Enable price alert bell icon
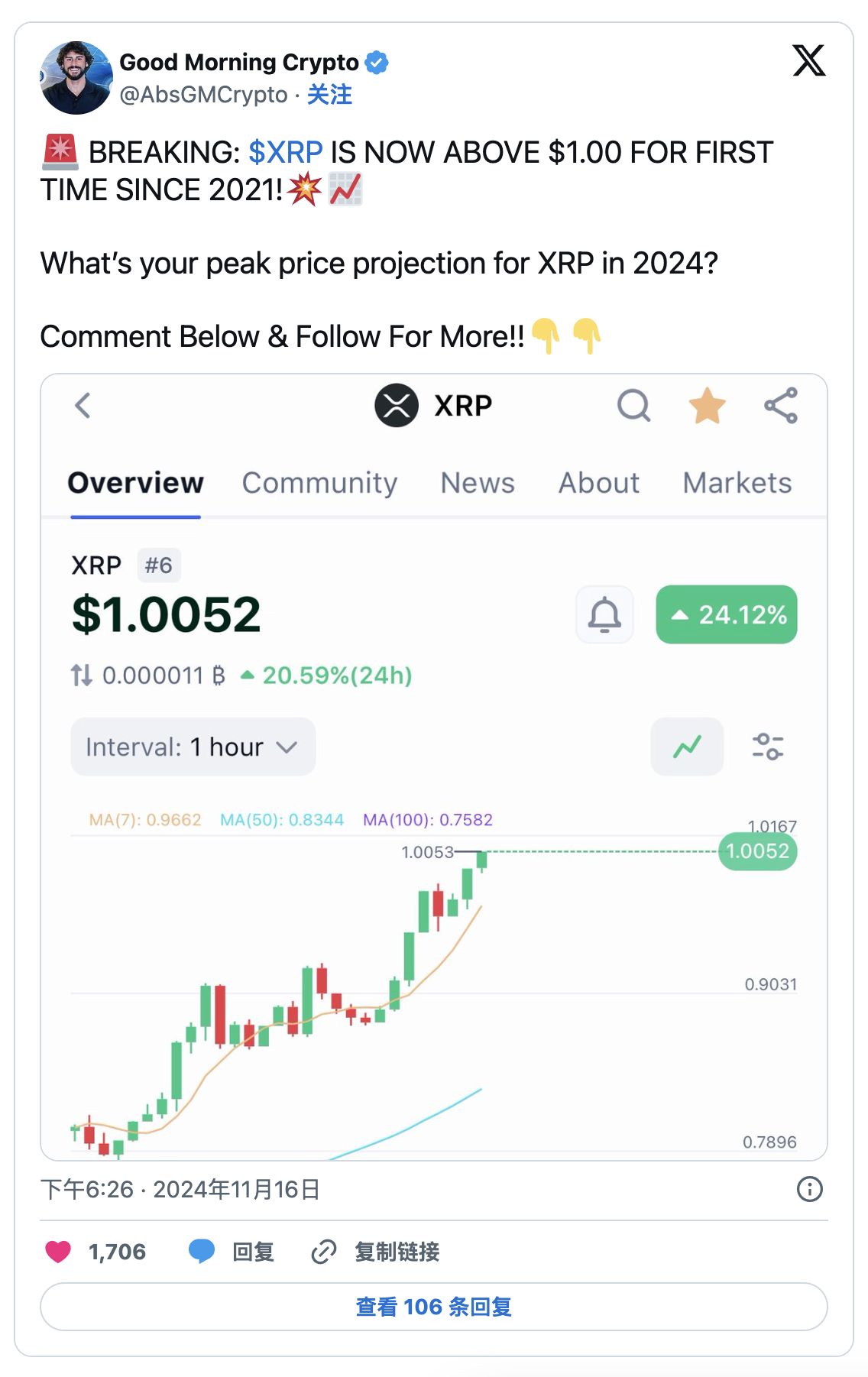 pos(604,614)
